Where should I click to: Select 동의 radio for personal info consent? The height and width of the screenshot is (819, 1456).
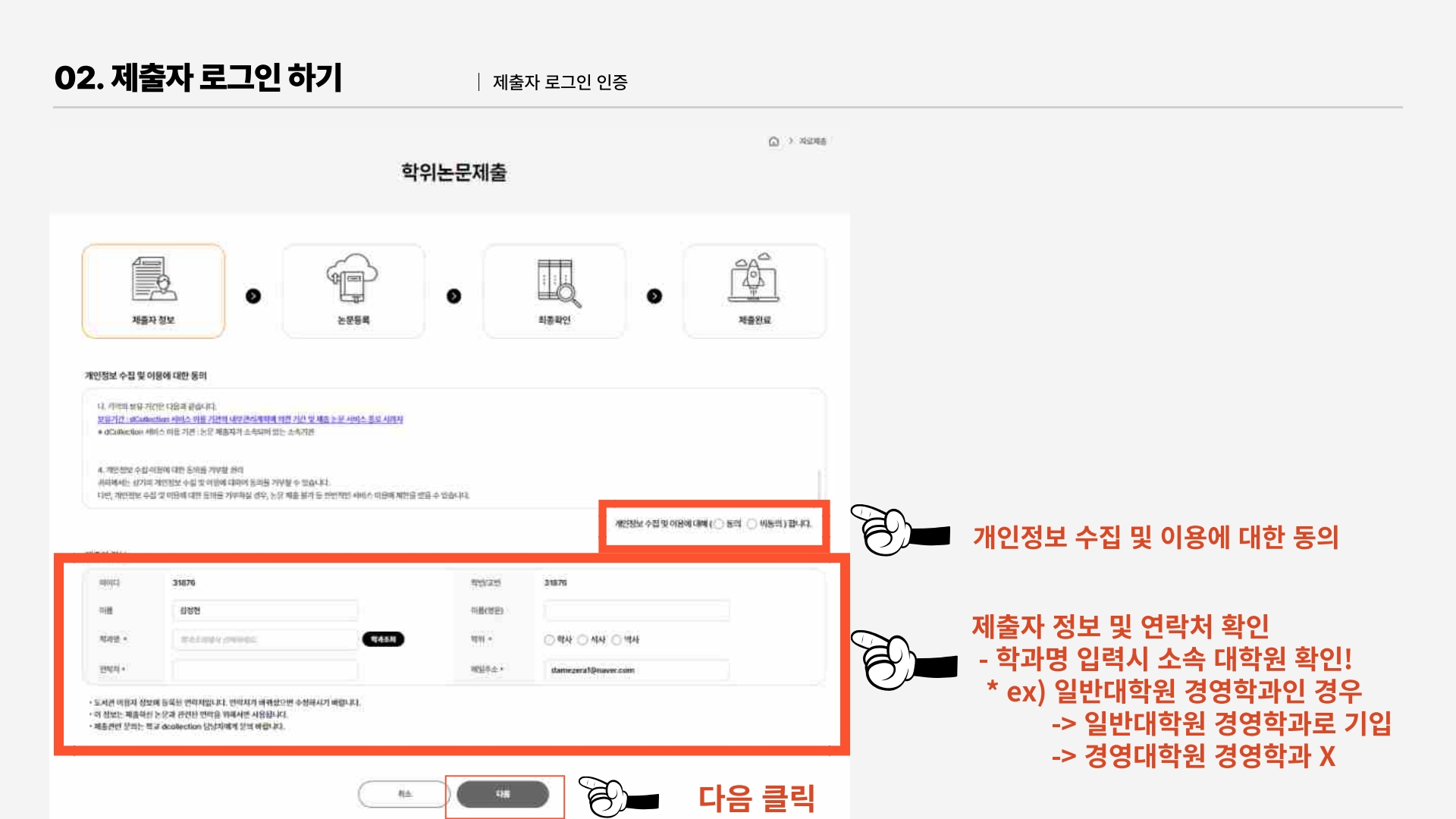click(719, 524)
